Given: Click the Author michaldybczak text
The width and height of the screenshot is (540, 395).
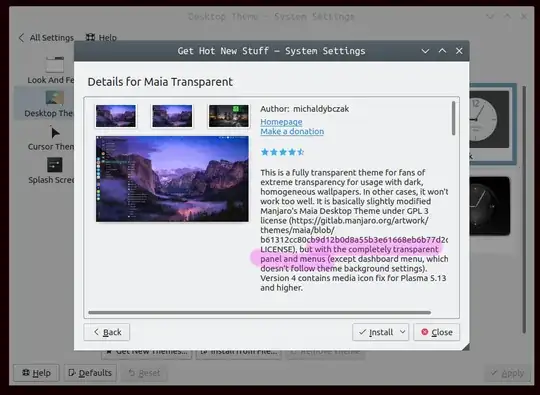Looking at the screenshot, I should (304, 109).
